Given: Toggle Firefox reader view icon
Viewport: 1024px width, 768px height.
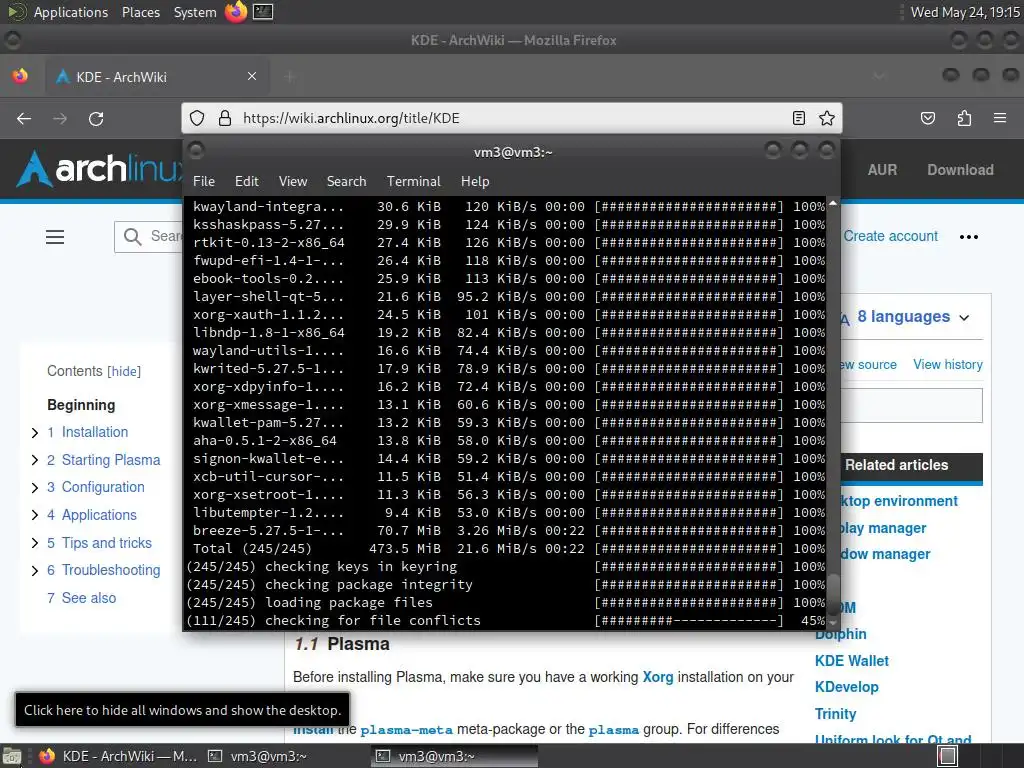Looking at the screenshot, I should coord(799,118).
